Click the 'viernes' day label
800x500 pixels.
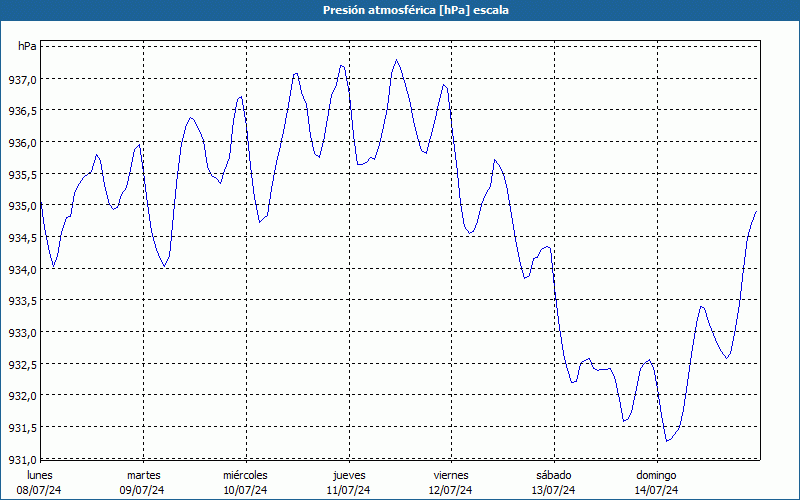451,475
